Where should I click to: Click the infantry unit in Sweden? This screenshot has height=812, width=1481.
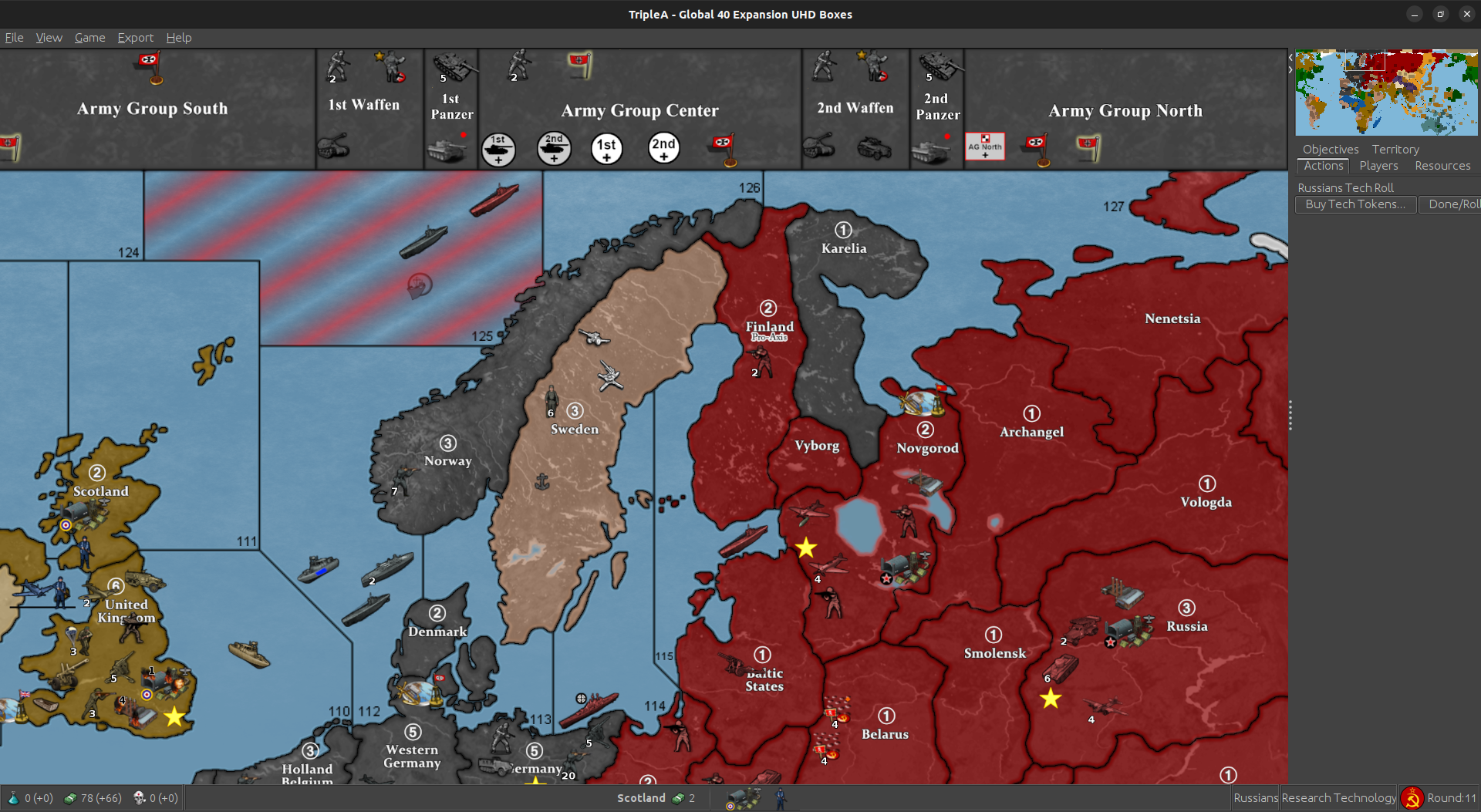coord(552,399)
